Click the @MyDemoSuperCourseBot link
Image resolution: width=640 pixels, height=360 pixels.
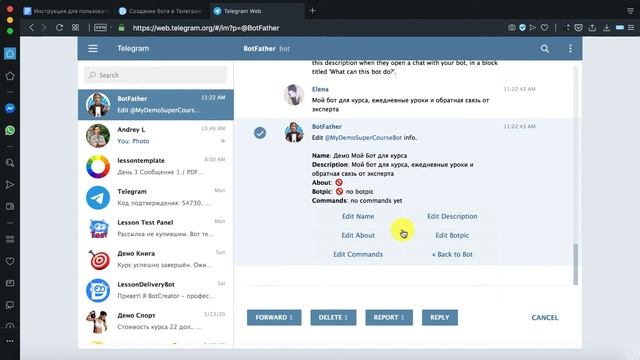click(x=363, y=138)
